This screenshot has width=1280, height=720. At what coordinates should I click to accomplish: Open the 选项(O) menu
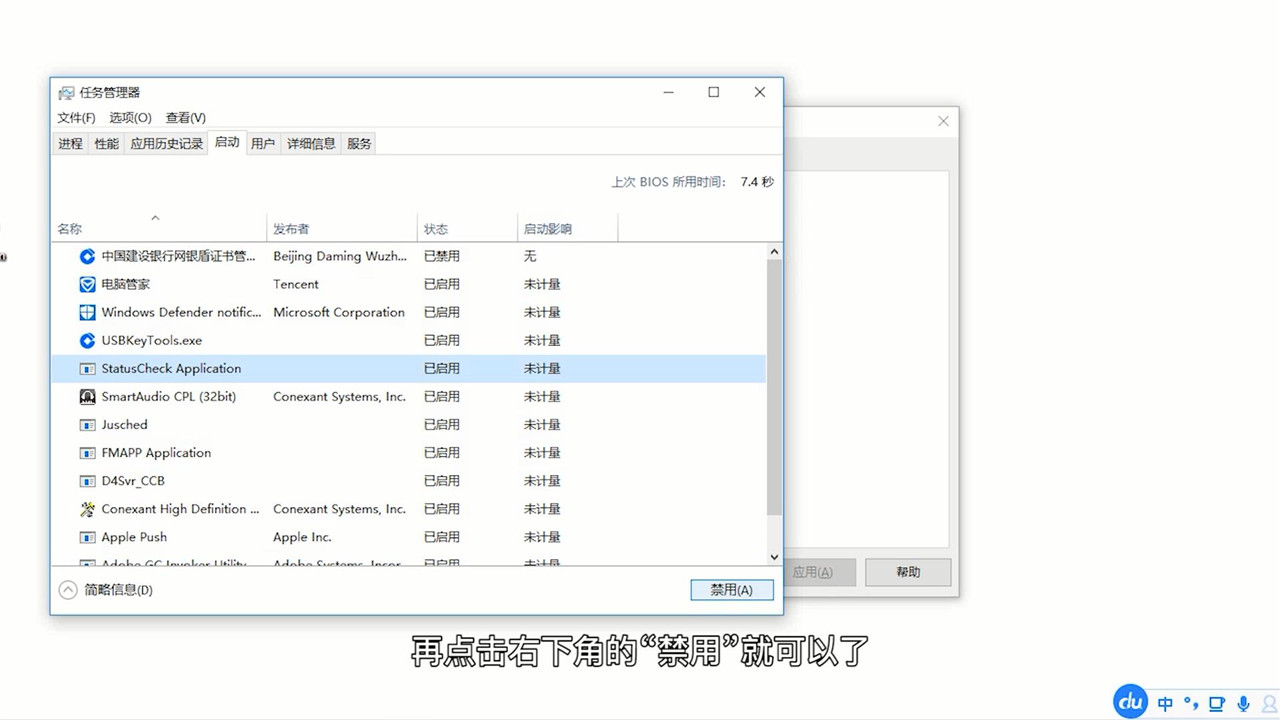[130, 118]
